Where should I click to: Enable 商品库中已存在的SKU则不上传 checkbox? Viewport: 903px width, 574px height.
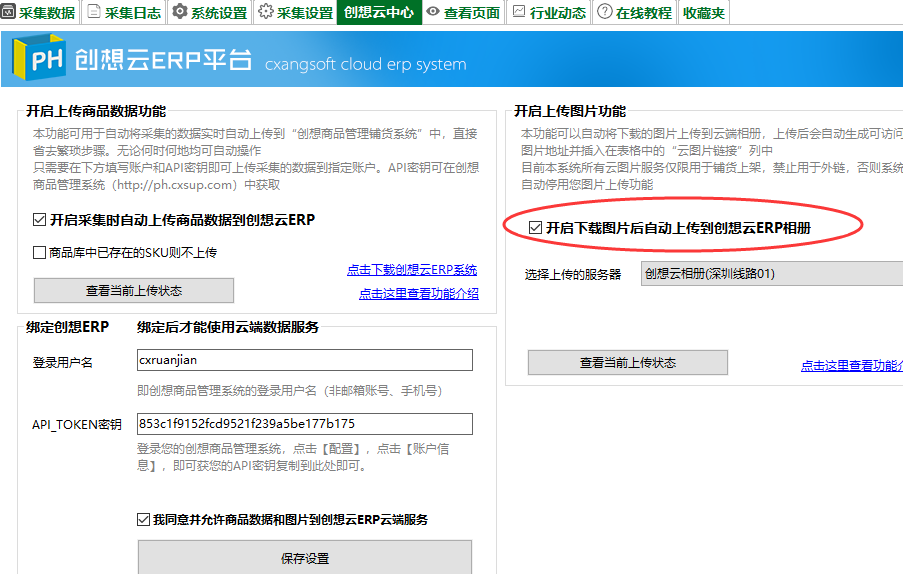[39, 252]
